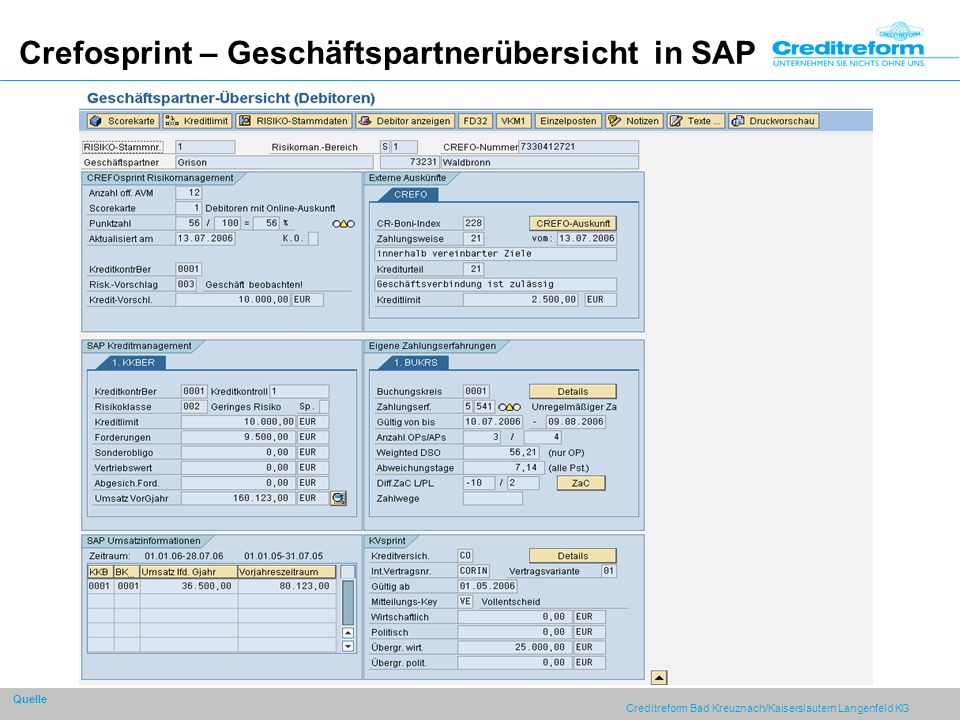Click the text innerhalb vereinbarter Ziele
960x720 pixels.
click(x=454, y=254)
